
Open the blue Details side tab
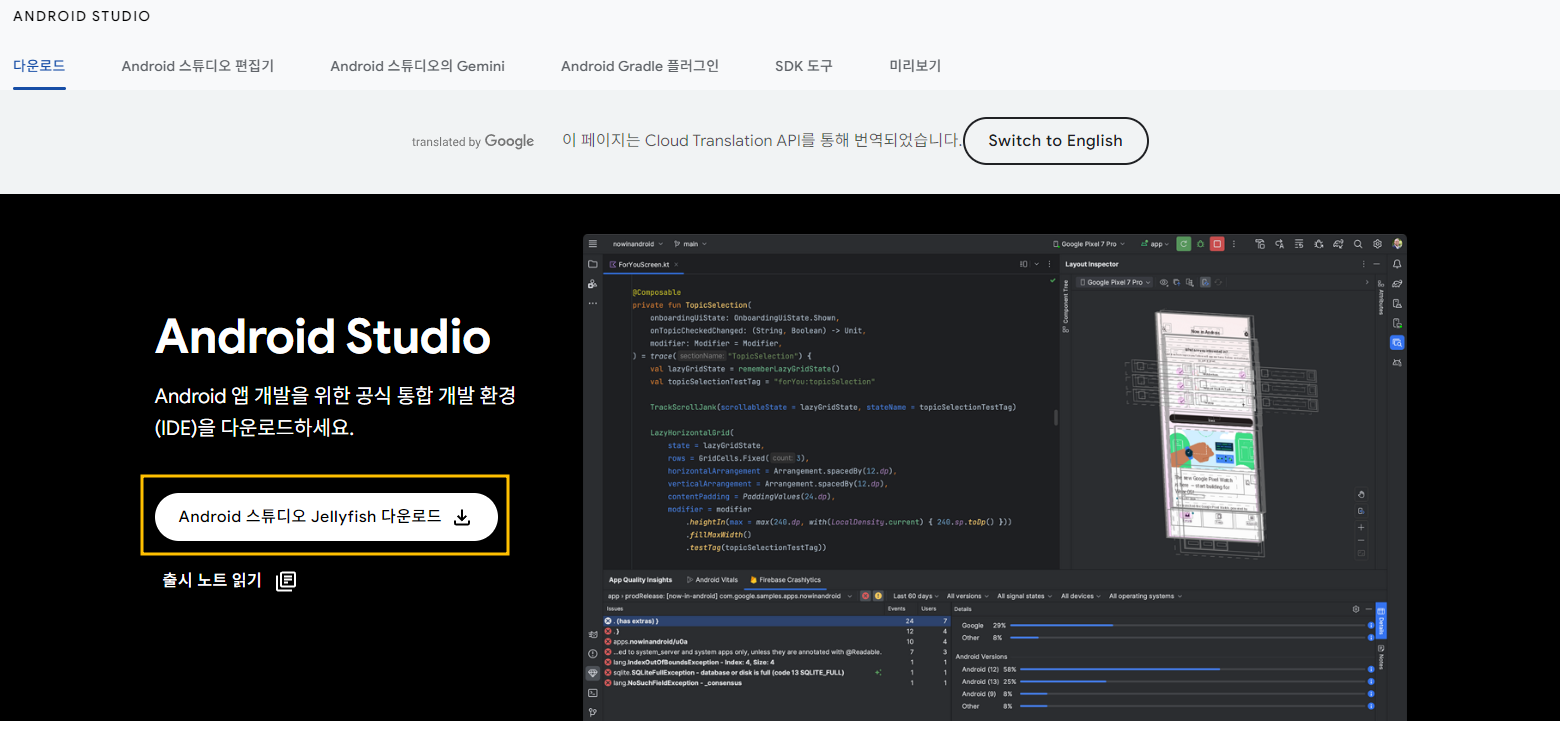[x=1381, y=620]
